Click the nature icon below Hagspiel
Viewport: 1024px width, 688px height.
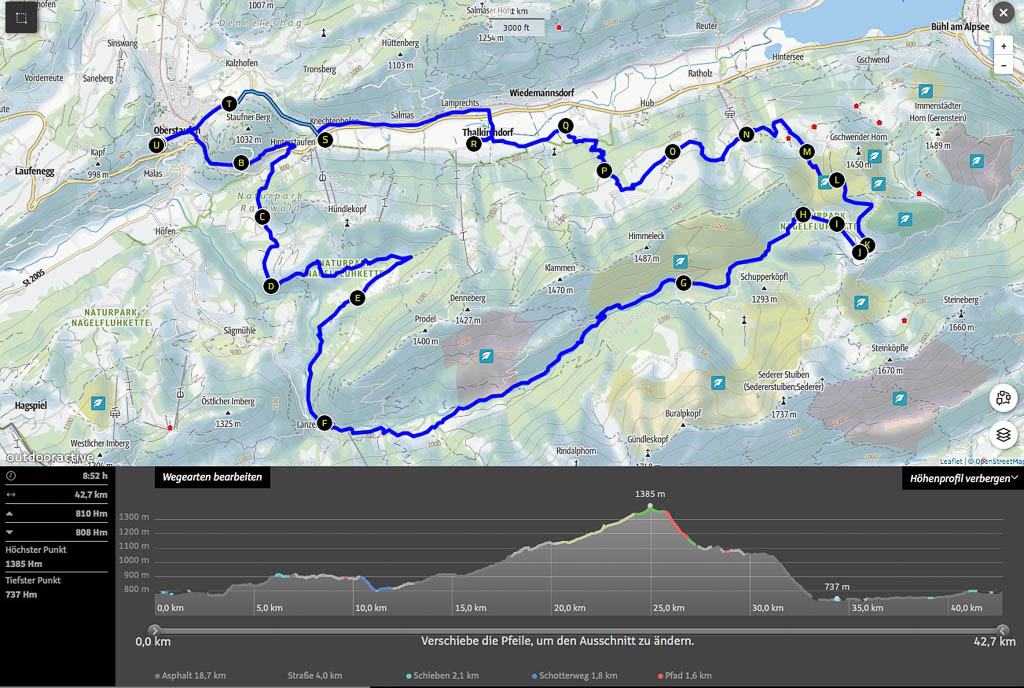[x=98, y=403]
